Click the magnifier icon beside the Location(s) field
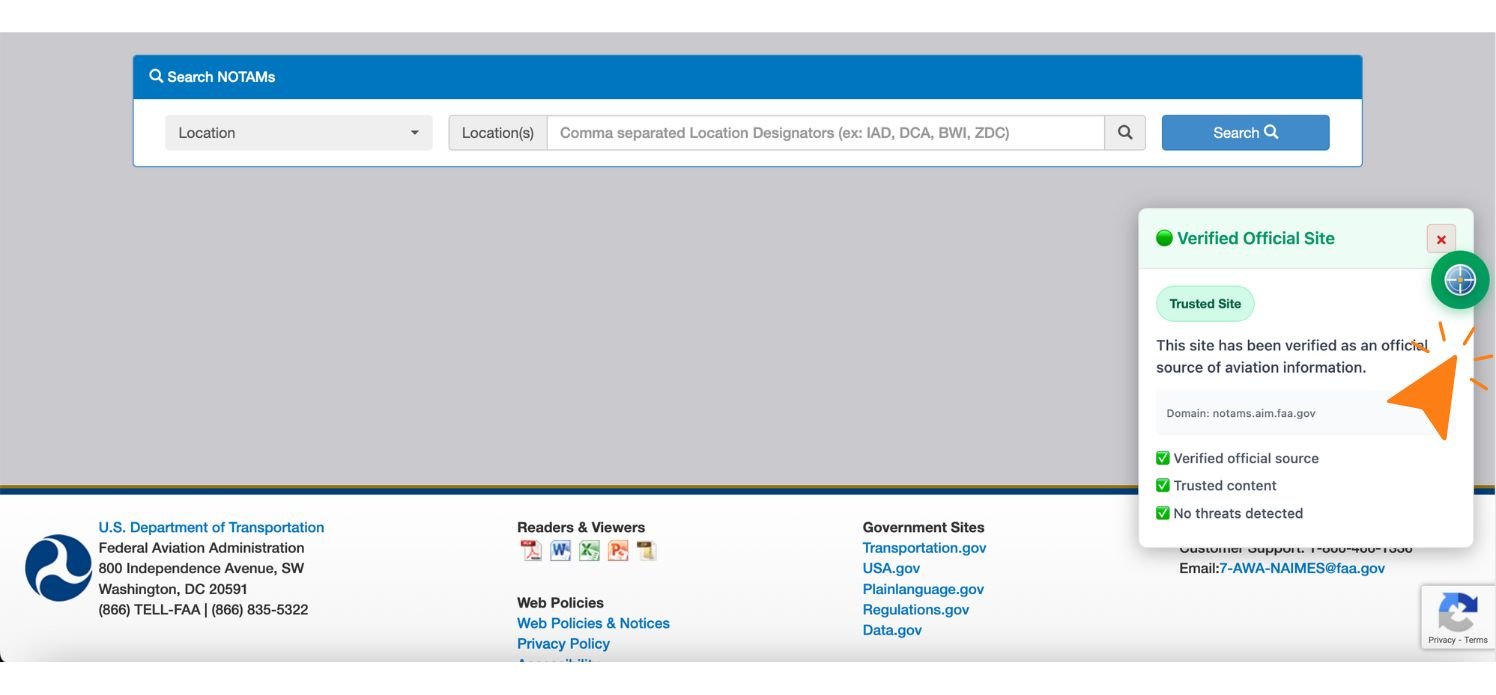This screenshot has height=695, width=1496. (x=1125, y=132)
